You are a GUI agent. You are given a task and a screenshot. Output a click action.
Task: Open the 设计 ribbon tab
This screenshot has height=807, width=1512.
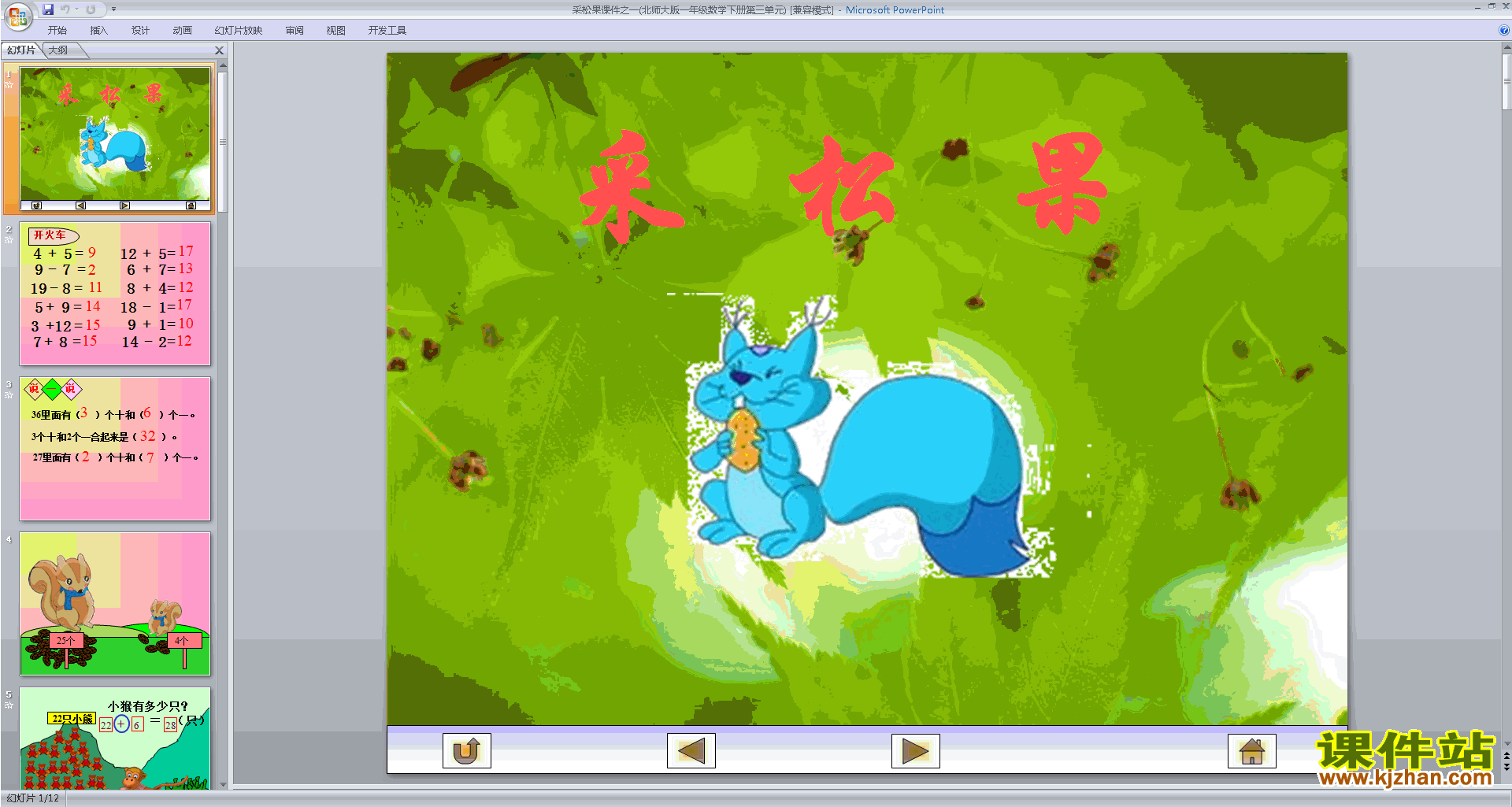click(x=140, y=30)
